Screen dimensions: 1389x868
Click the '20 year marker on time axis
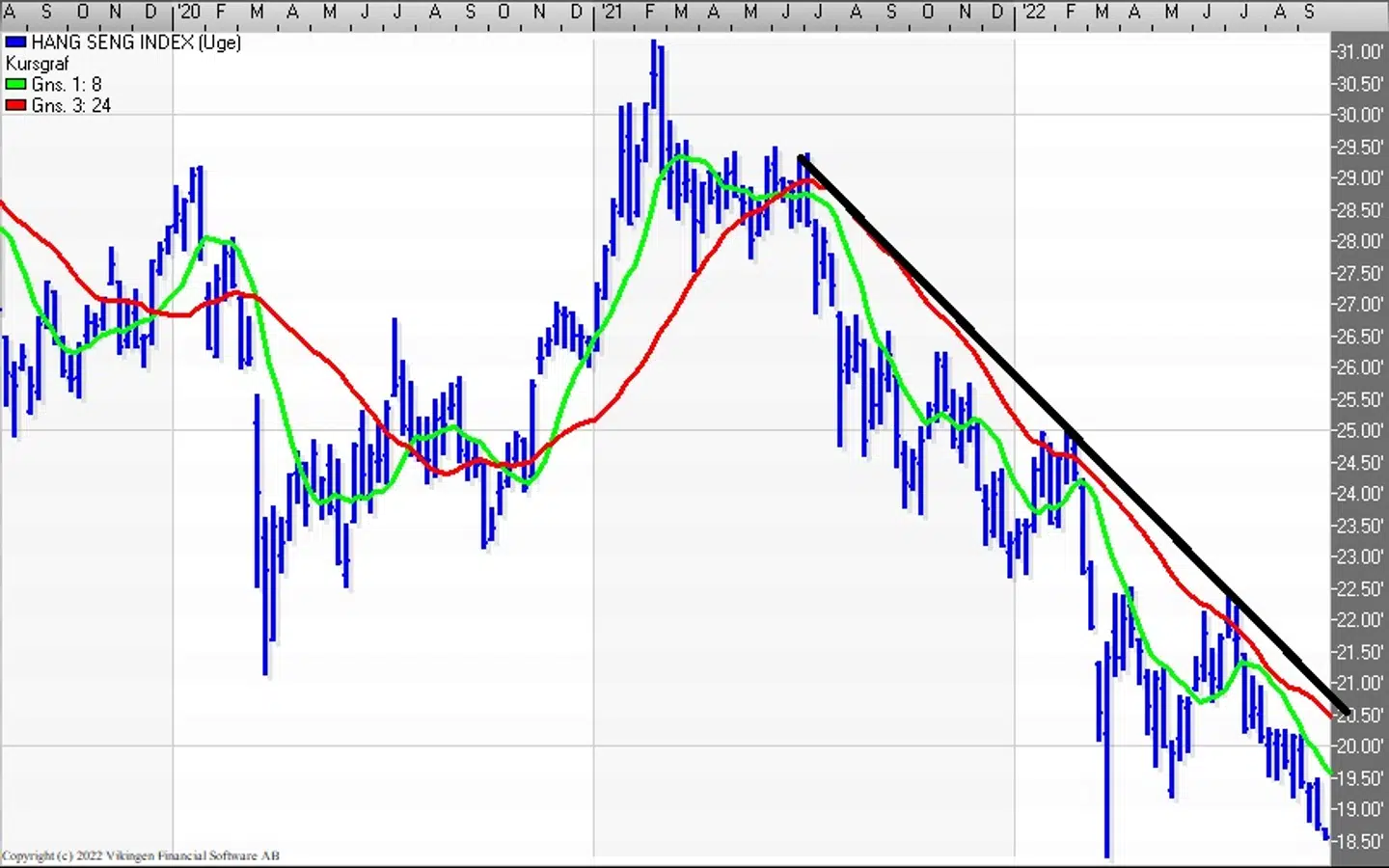(188, 12)
